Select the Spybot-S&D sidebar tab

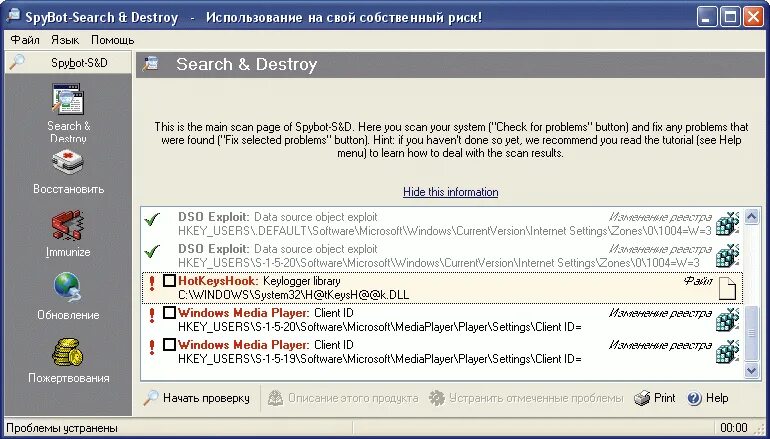point(68,63)
